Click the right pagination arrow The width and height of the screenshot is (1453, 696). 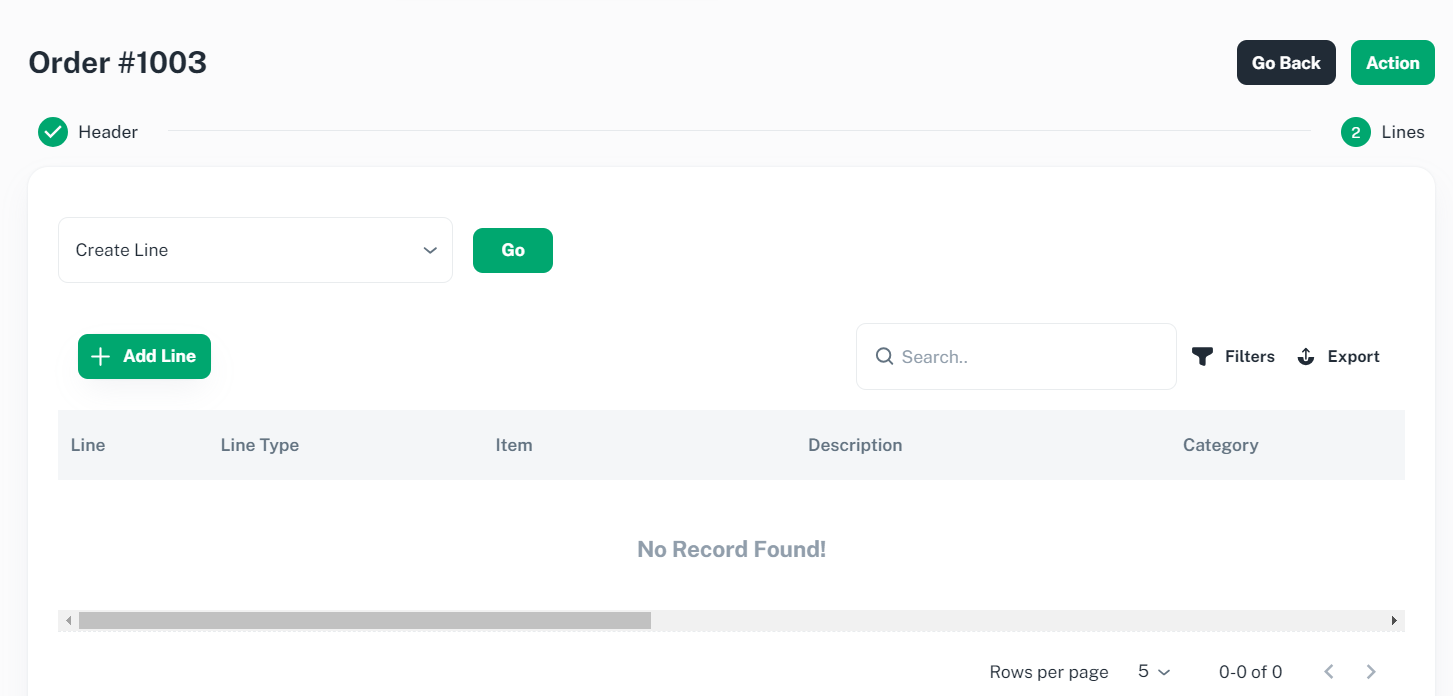(1371, 671)
